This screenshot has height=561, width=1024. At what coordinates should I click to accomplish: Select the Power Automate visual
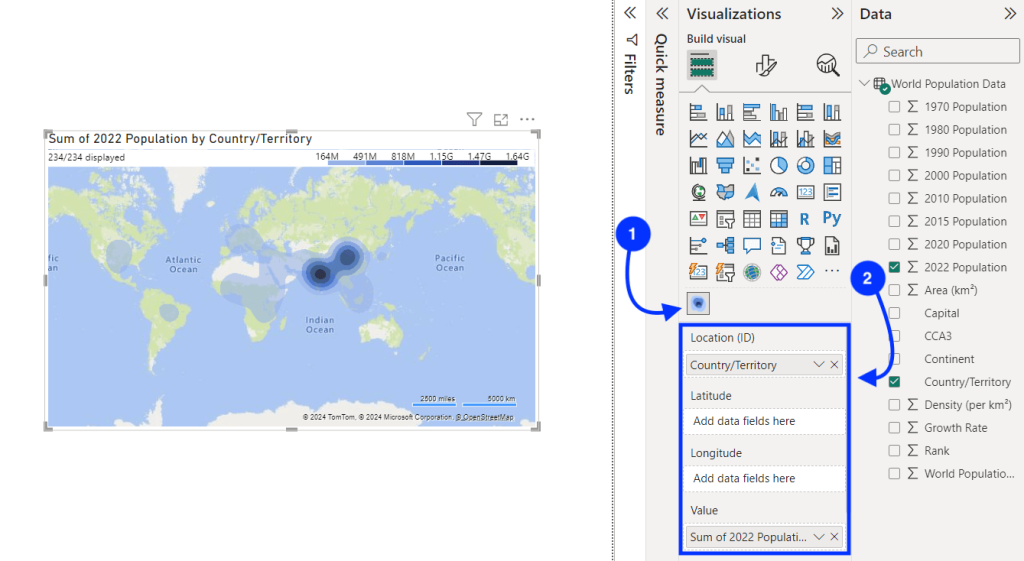click(x=805, y=272)
